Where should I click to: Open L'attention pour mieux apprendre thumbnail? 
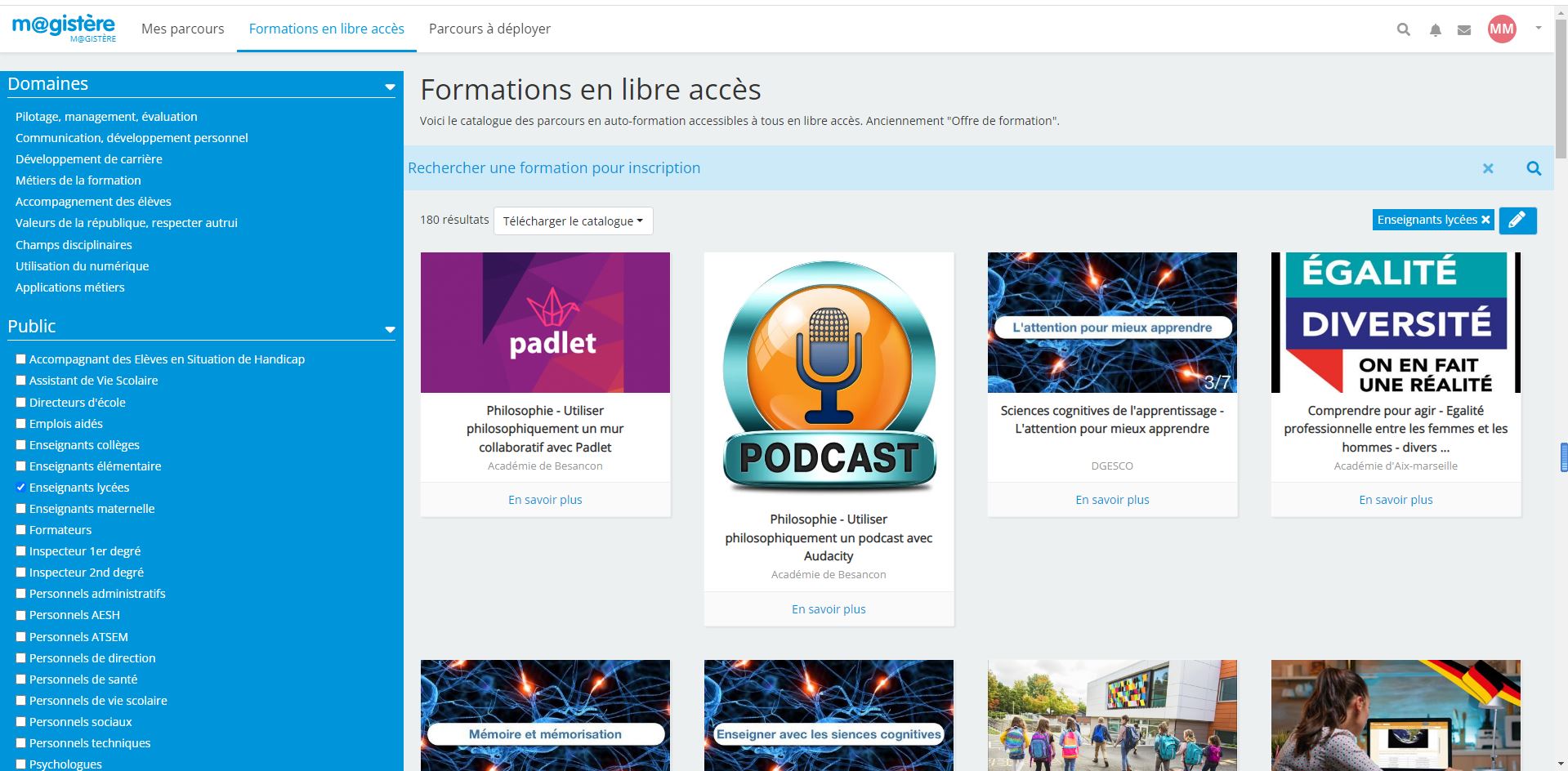(x=1112, y=323)
